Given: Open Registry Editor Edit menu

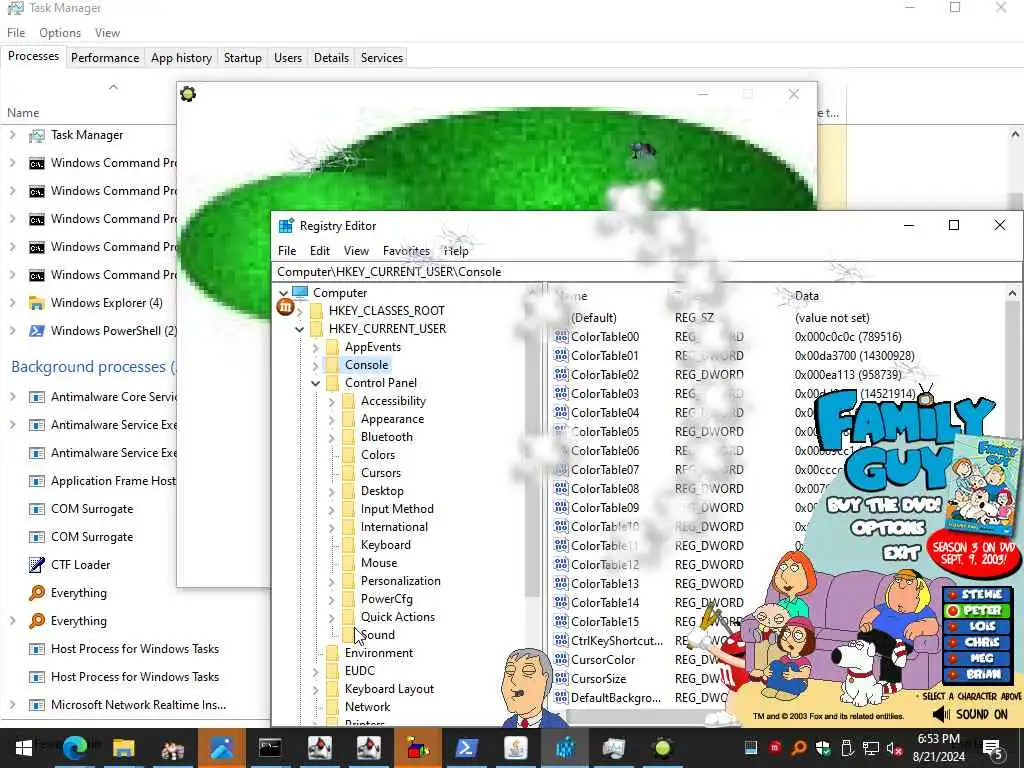Looking at the screenshot, I should pos(319,251).
